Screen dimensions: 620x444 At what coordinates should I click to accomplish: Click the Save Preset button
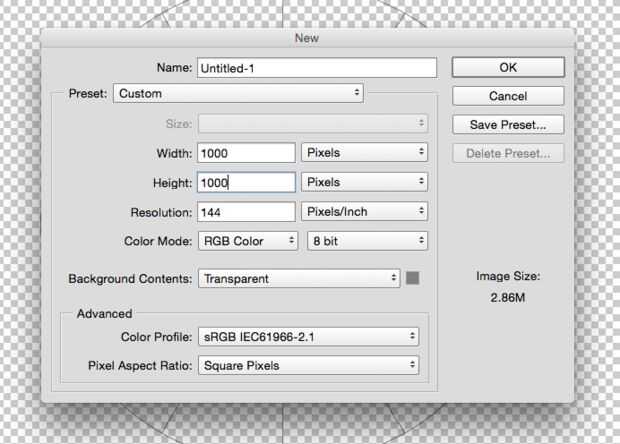[508, 125]
